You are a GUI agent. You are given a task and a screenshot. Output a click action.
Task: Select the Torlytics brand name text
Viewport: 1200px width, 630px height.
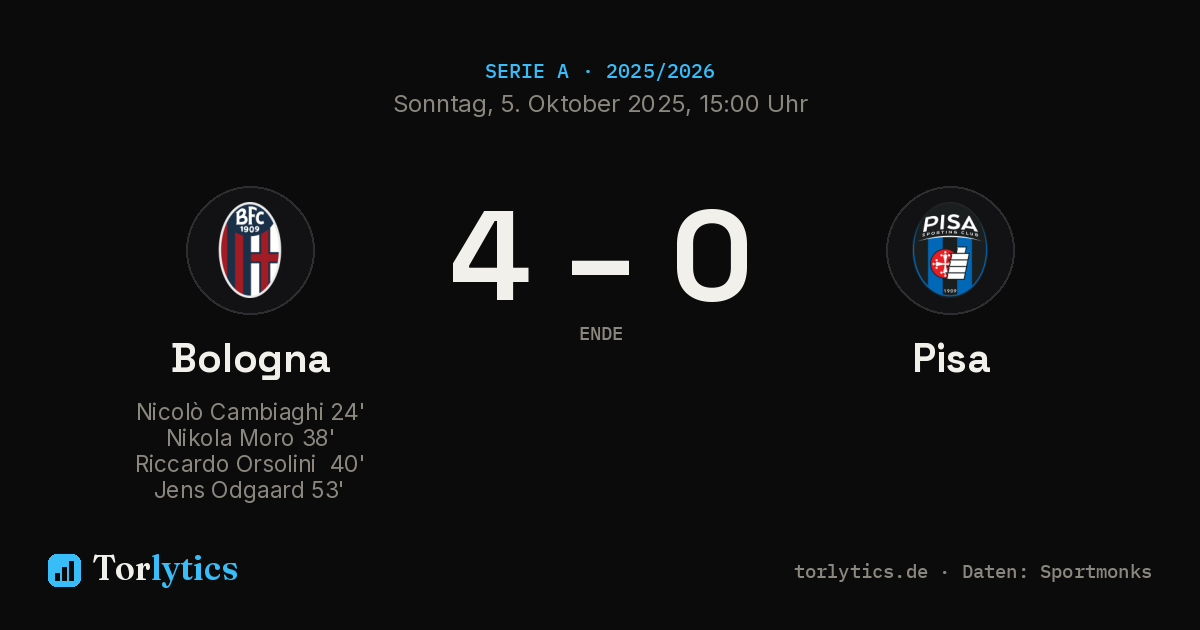[x=165, y=569]
